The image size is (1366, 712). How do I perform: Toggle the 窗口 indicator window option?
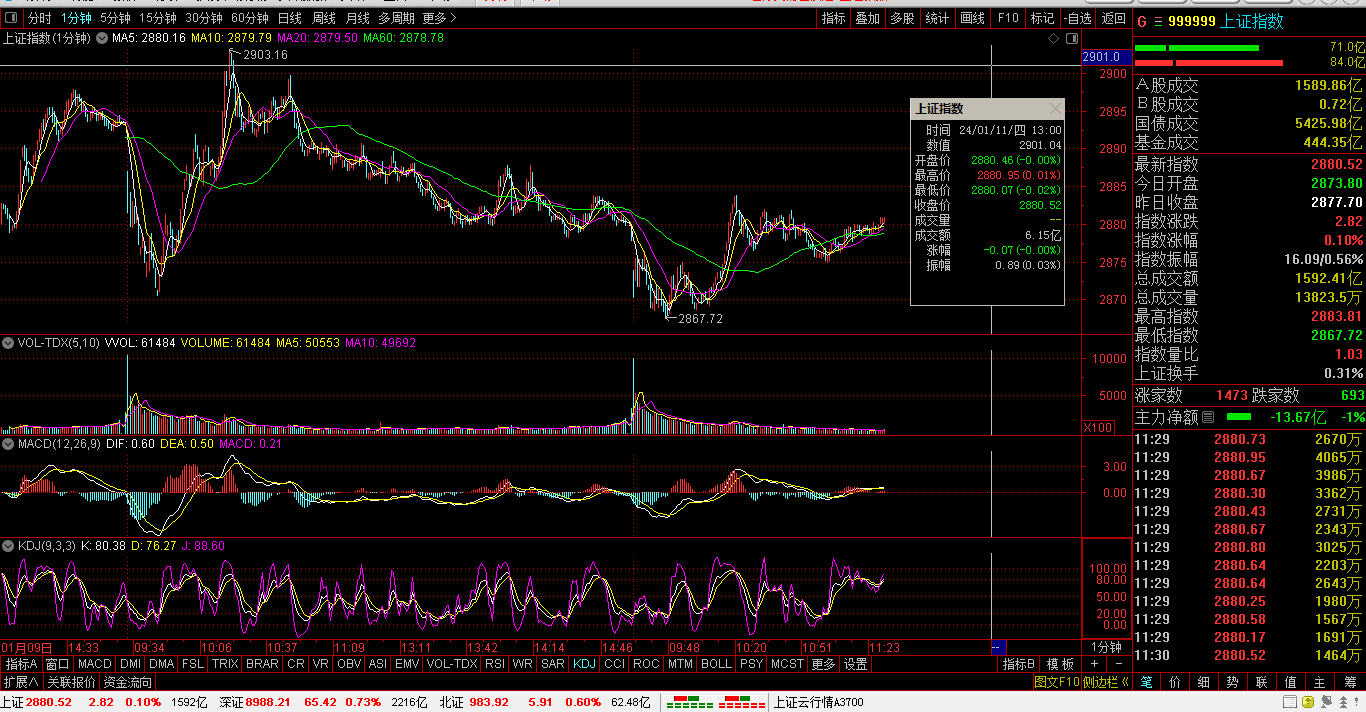point(57,664)
